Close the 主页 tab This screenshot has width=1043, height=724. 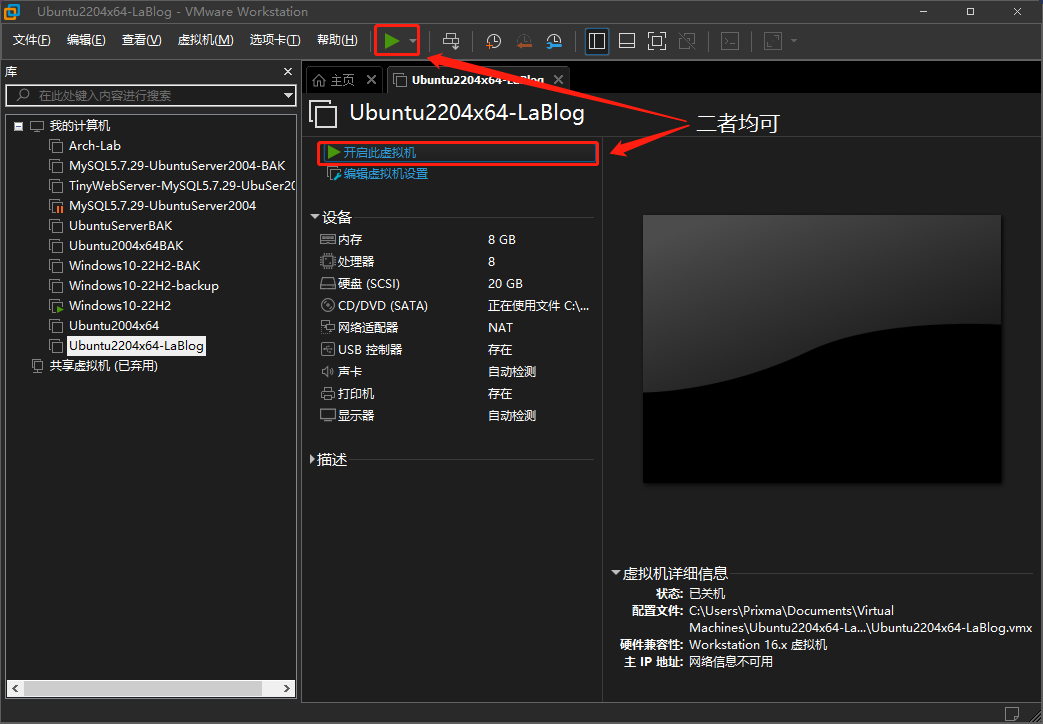coord(371,80)
